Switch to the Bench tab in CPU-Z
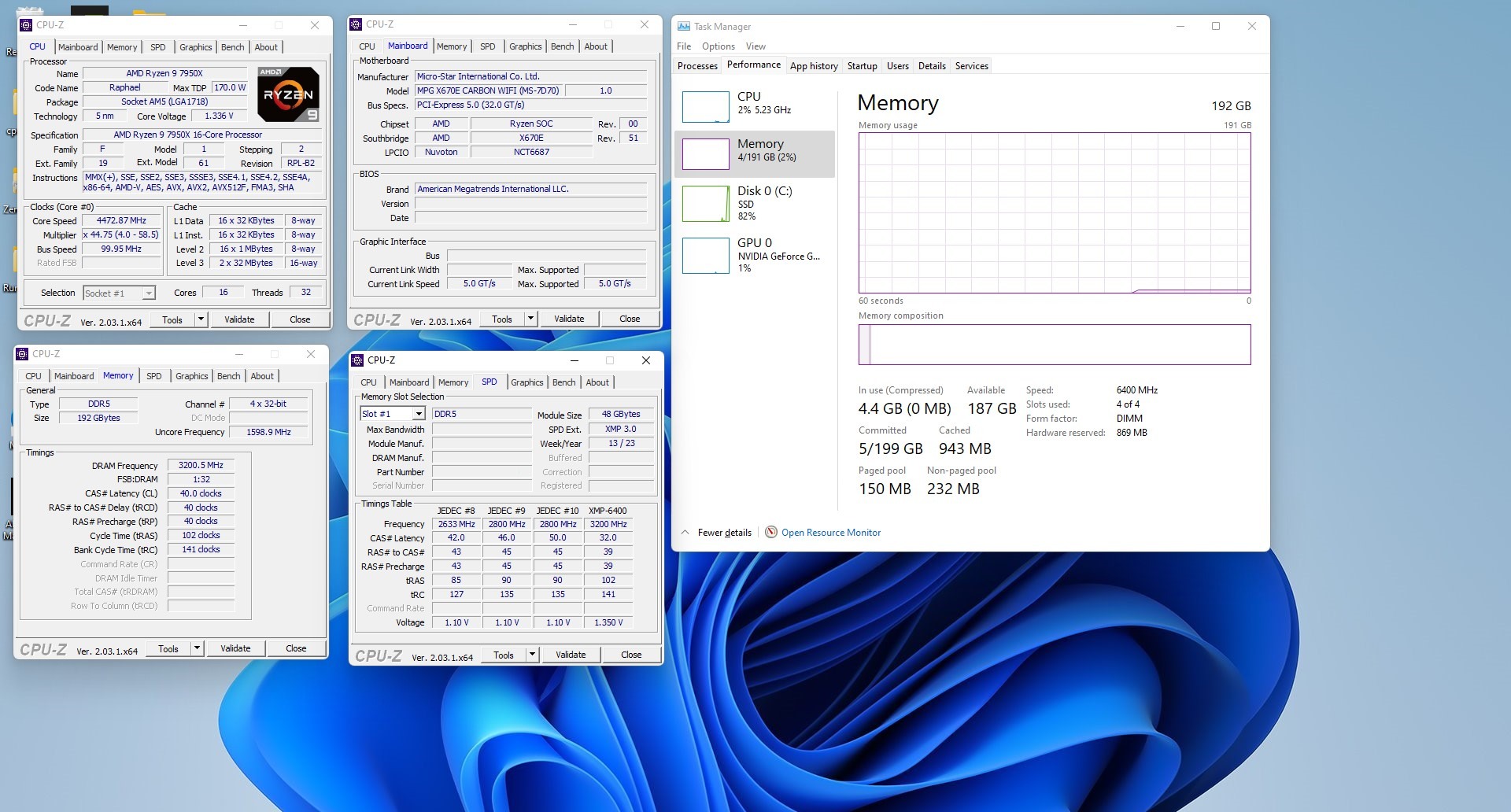 point(232,46)
